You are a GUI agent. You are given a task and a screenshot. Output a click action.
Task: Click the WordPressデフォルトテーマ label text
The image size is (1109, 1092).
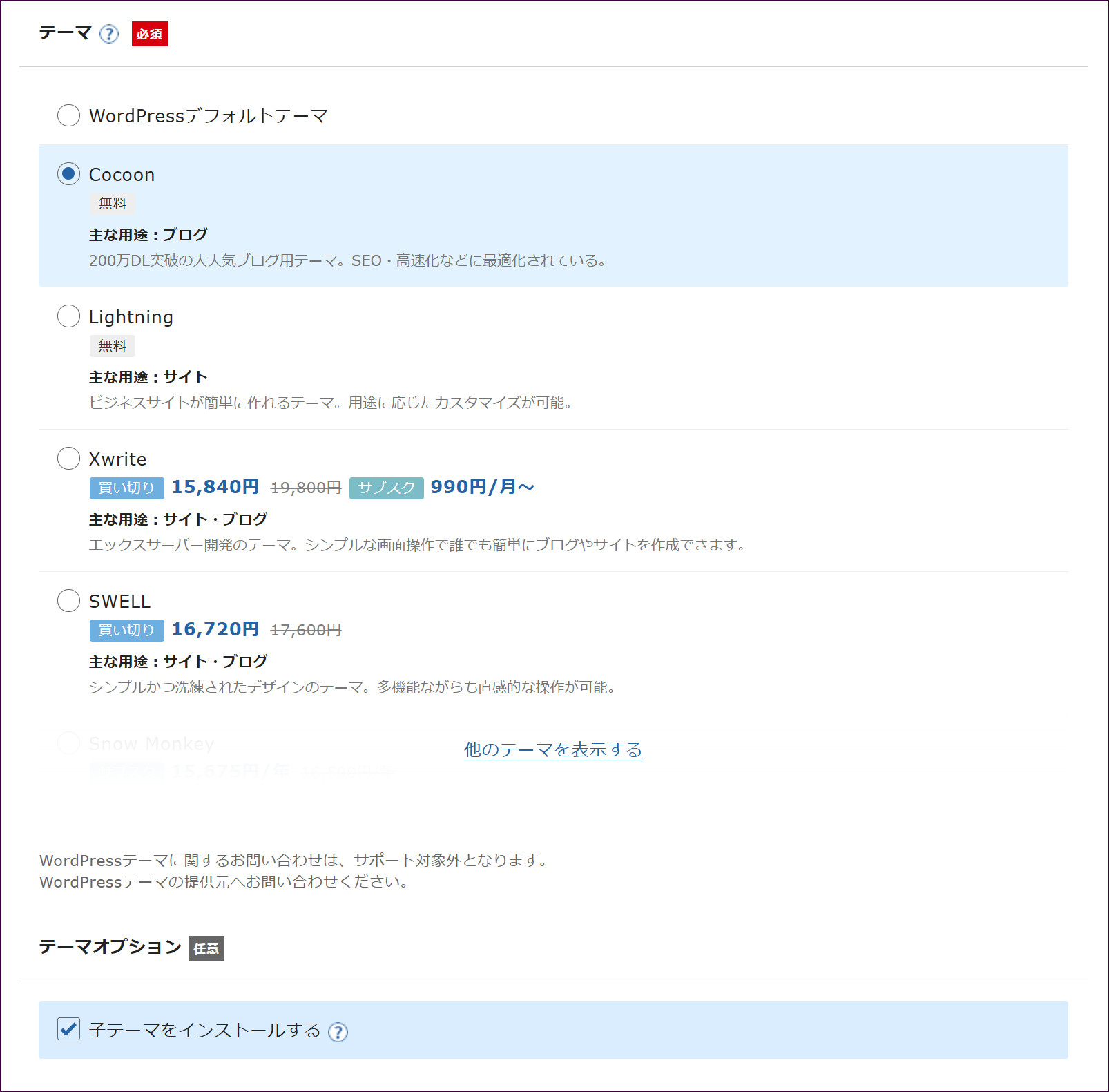click(209, 116)
